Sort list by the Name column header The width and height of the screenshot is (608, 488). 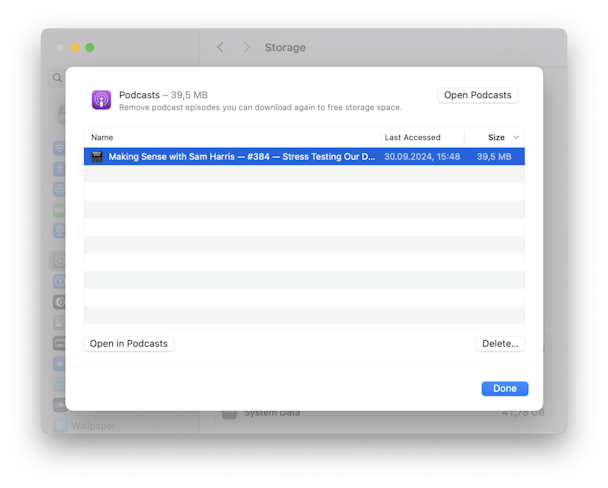pos(102,137)
